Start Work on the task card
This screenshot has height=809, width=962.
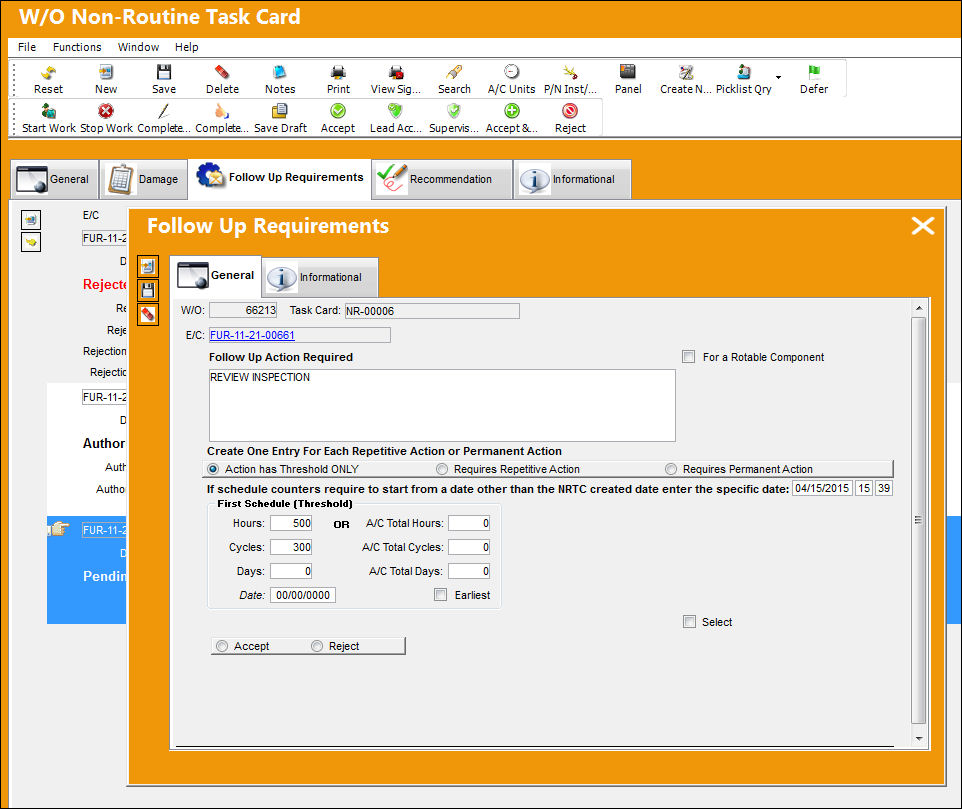click(x=48, y=112)
